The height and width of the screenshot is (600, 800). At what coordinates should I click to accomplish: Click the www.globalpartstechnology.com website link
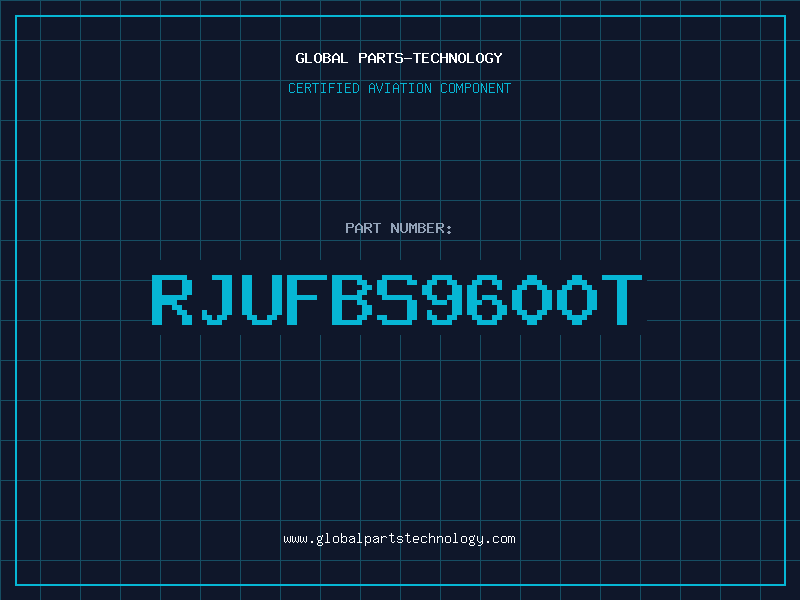coord(399,539)
